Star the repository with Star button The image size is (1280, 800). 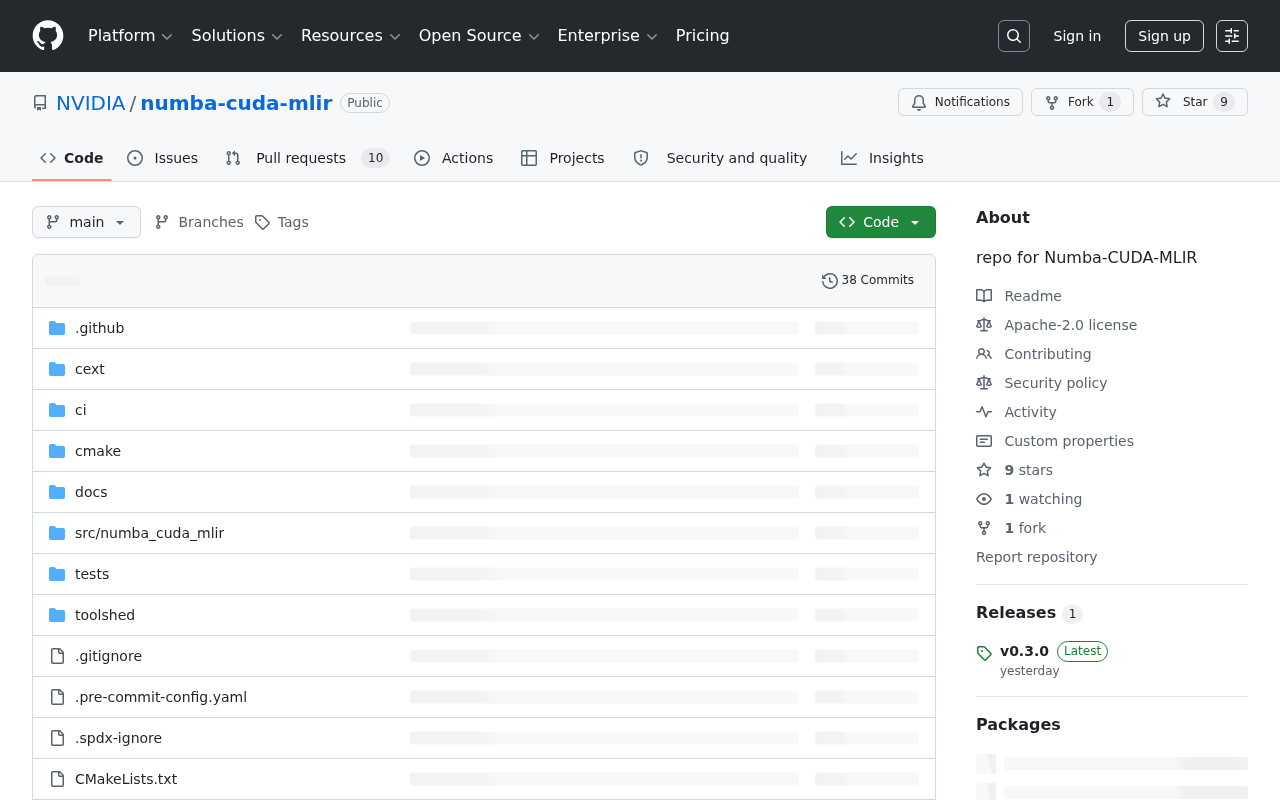[1195, 102]
